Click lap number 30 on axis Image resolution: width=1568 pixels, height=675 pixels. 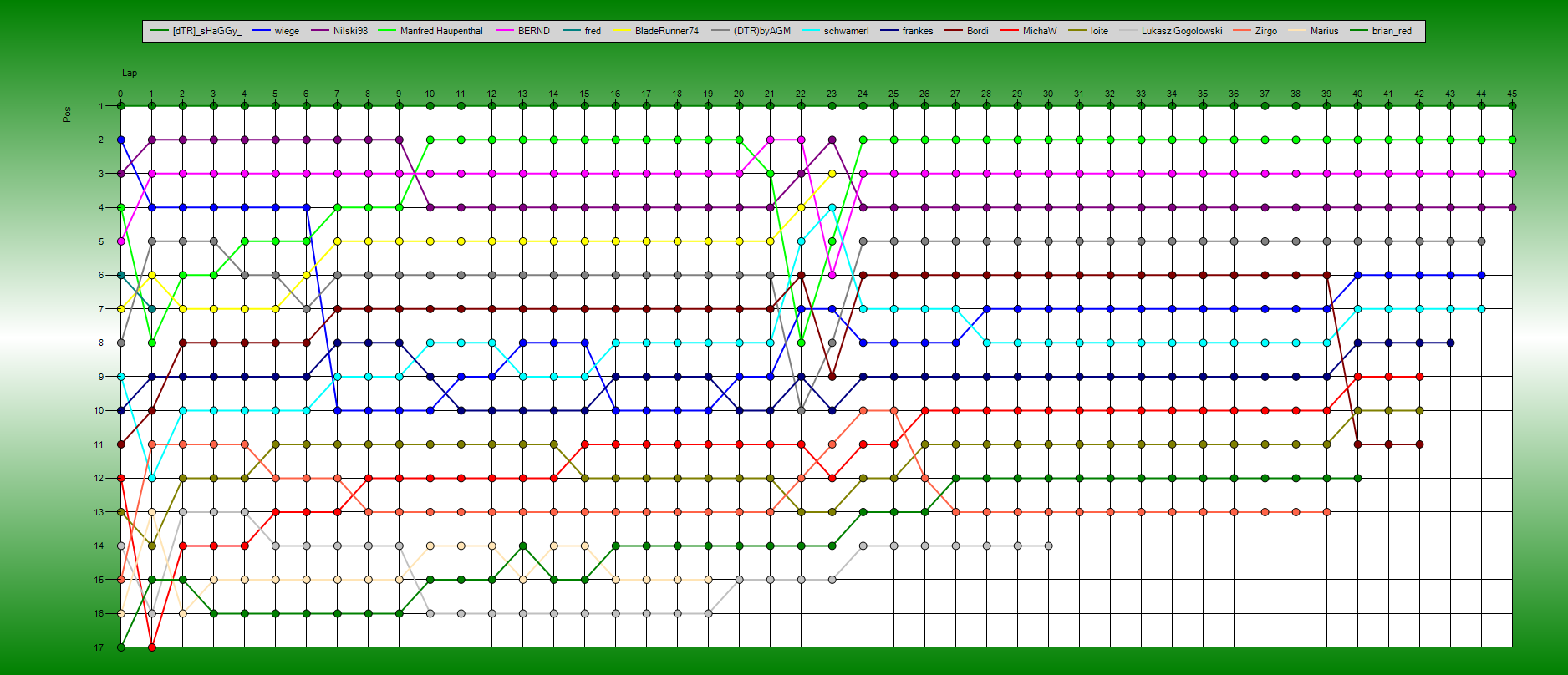coord(1048,94)
